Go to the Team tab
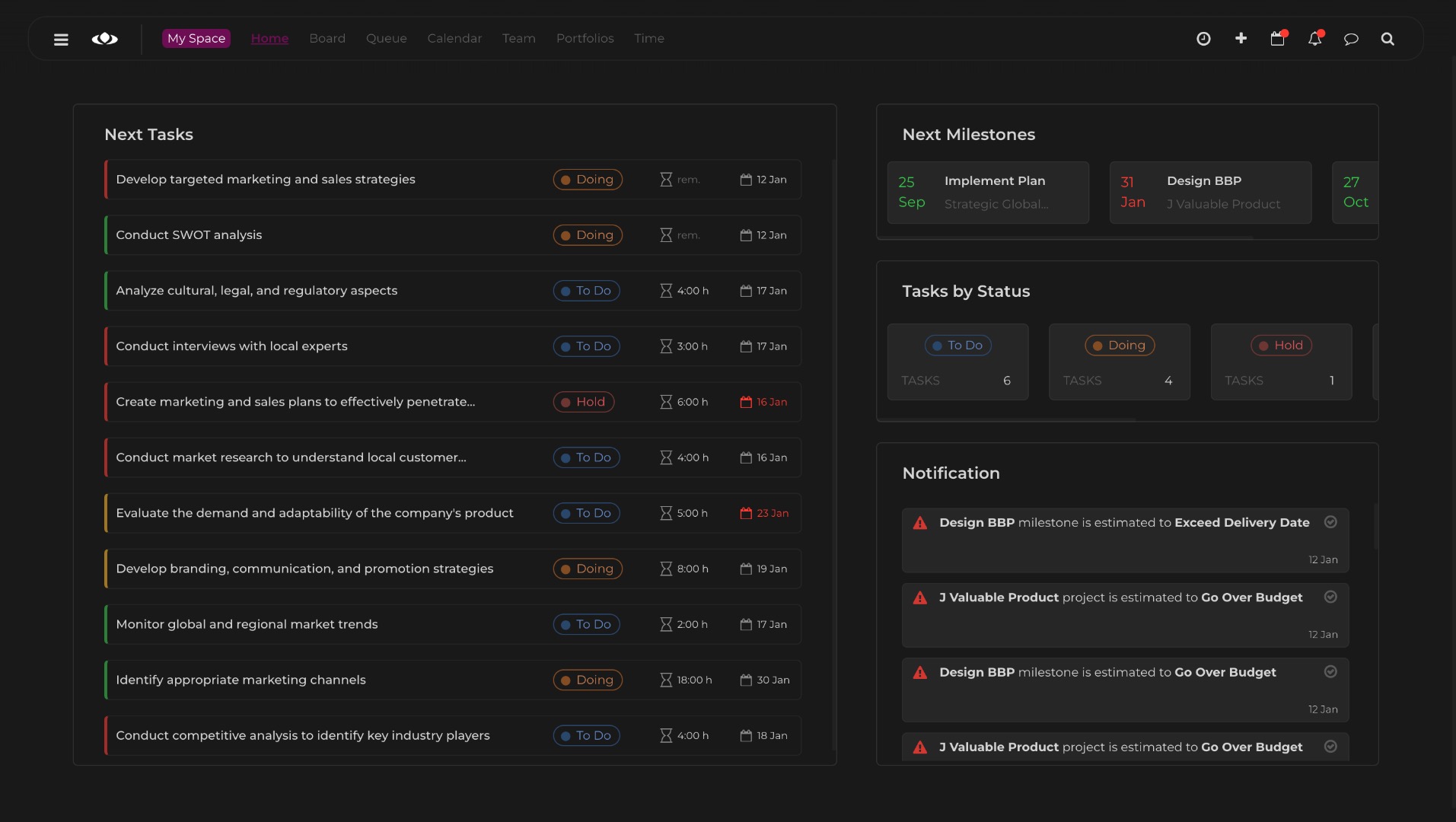This screenshot has width=1456, height=822. click(519, 38)
